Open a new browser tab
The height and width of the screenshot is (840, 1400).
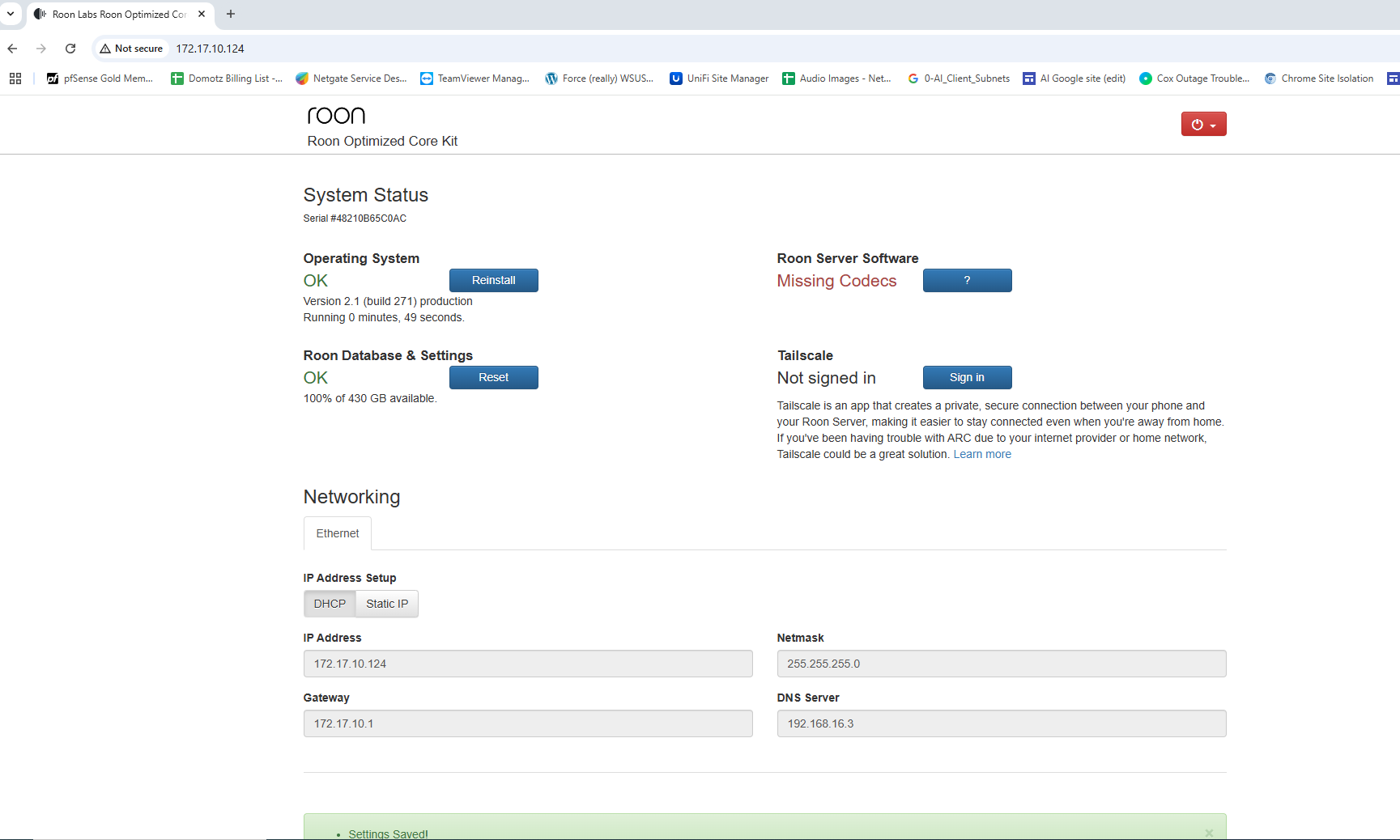click(x=231, y=14)
